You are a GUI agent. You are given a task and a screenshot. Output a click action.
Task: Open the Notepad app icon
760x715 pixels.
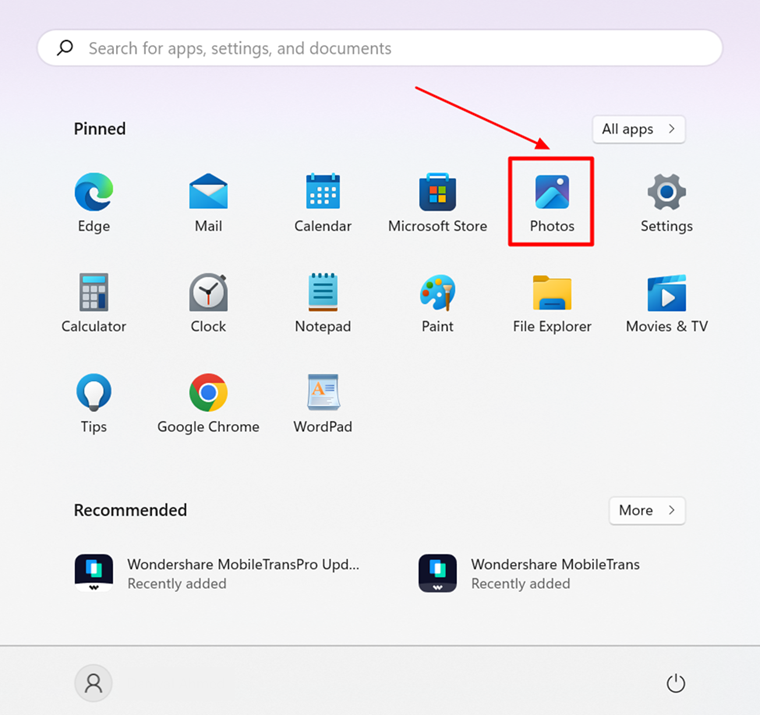click(323, 292)
